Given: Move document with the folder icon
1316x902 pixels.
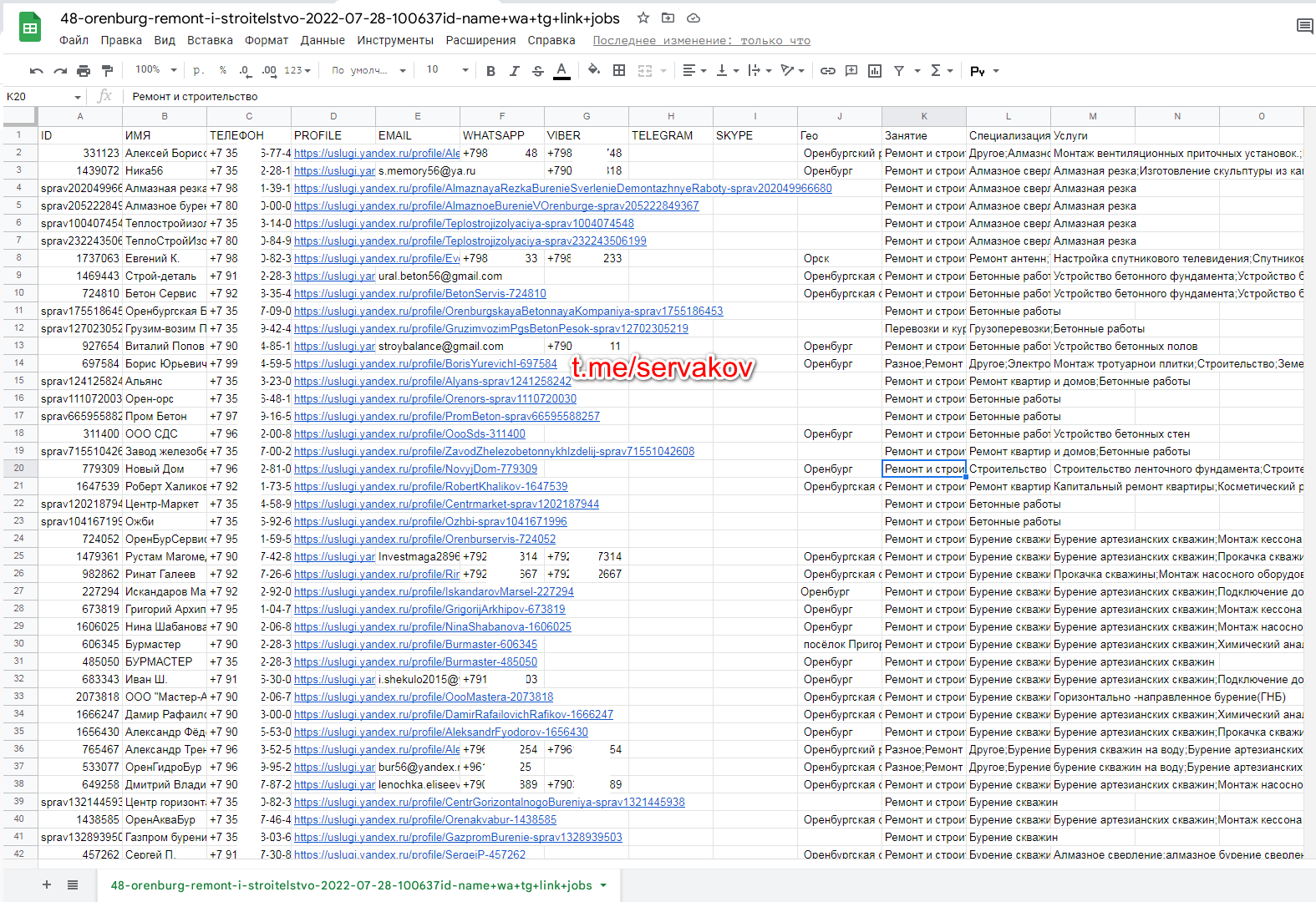Looking at the screenshot, I should [x=668, y=18].
